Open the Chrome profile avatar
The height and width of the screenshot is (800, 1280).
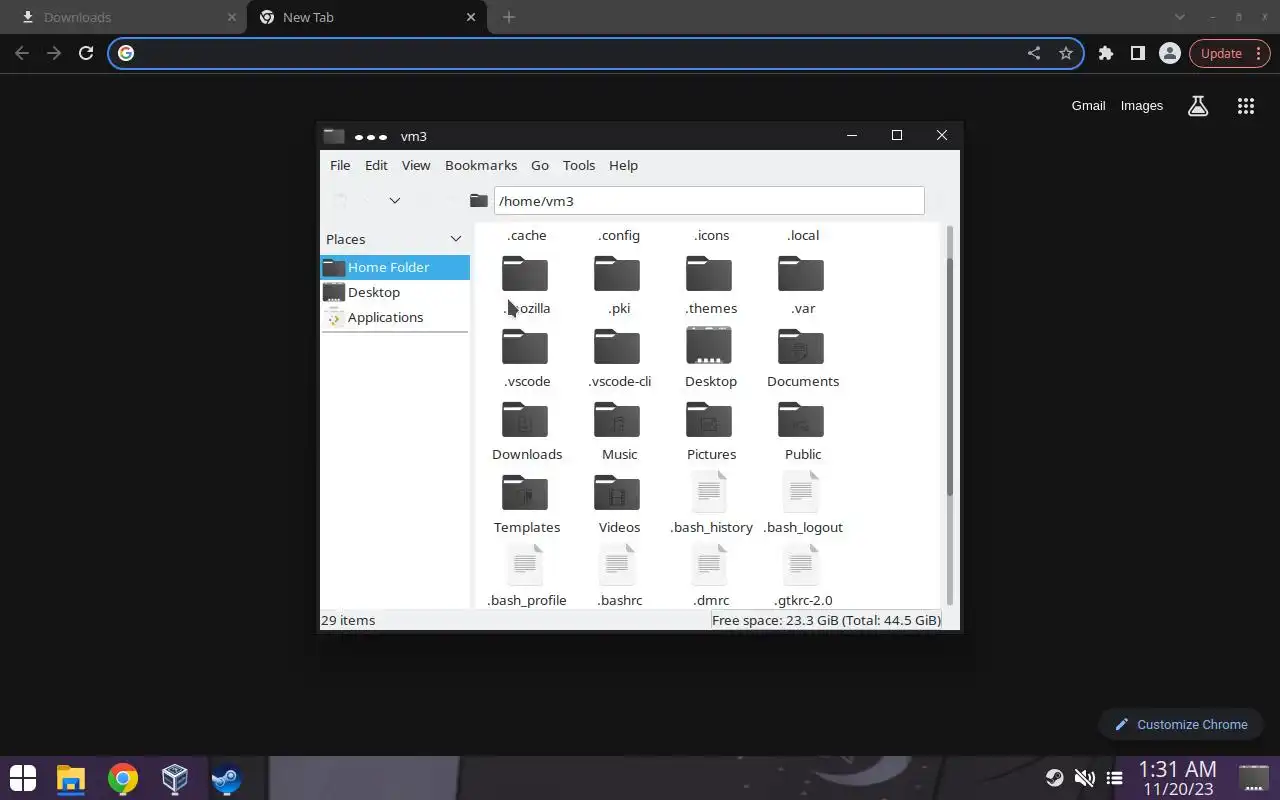coord(1169,53)
